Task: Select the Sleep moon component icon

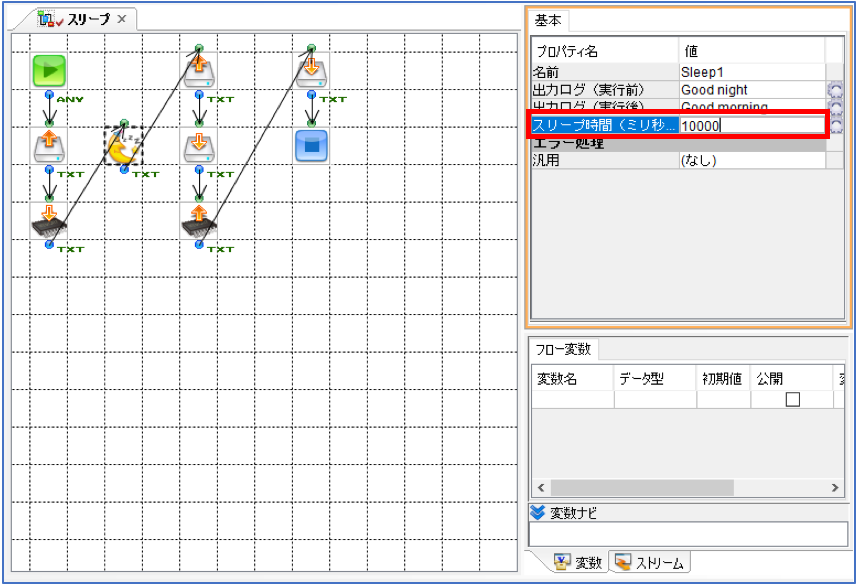Action: 124,146
